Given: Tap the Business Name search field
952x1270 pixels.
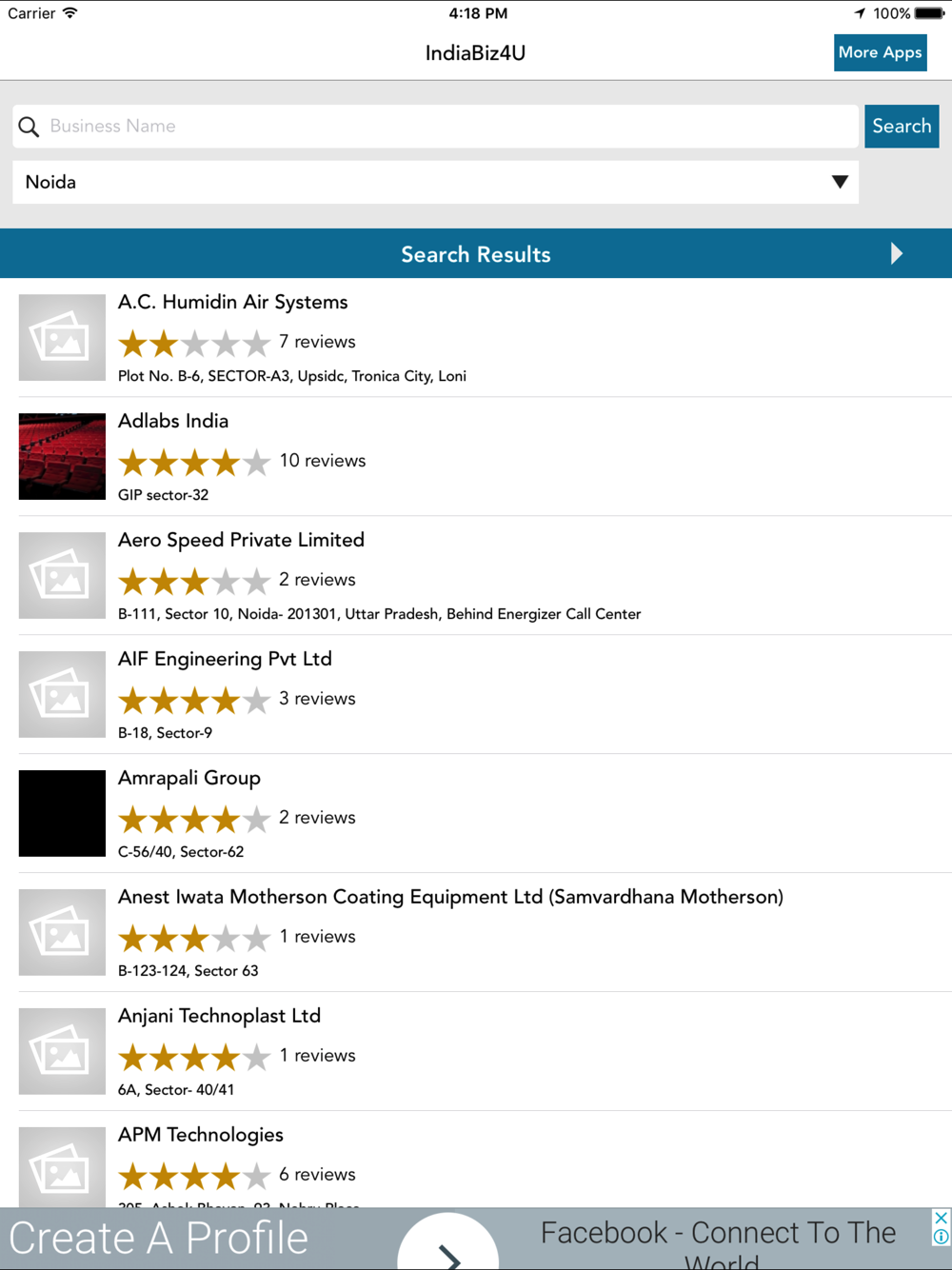Looking at the screenshot, I should (x=435, y=127).
